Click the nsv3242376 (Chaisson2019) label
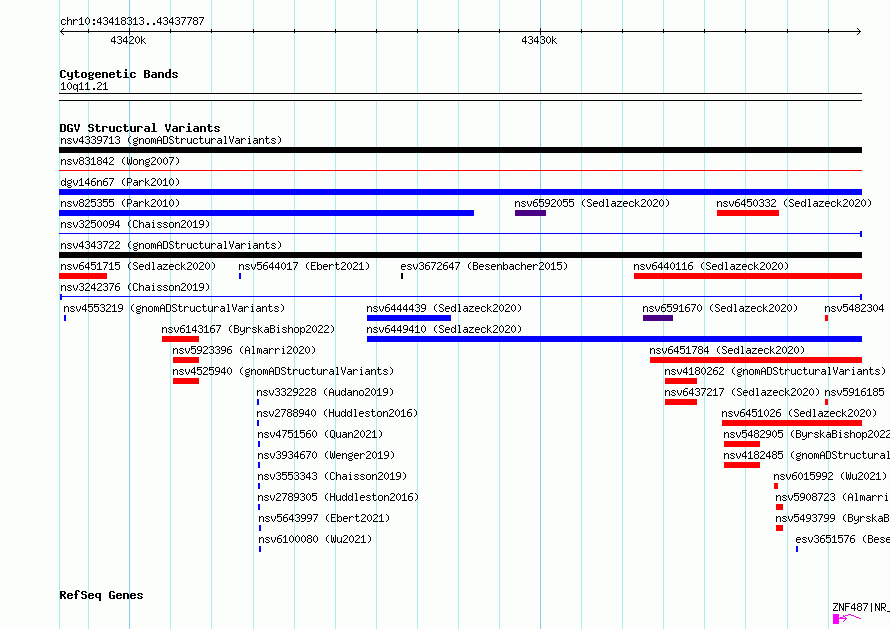The width and height of the screenshot is (890, 629). point(135,287)
